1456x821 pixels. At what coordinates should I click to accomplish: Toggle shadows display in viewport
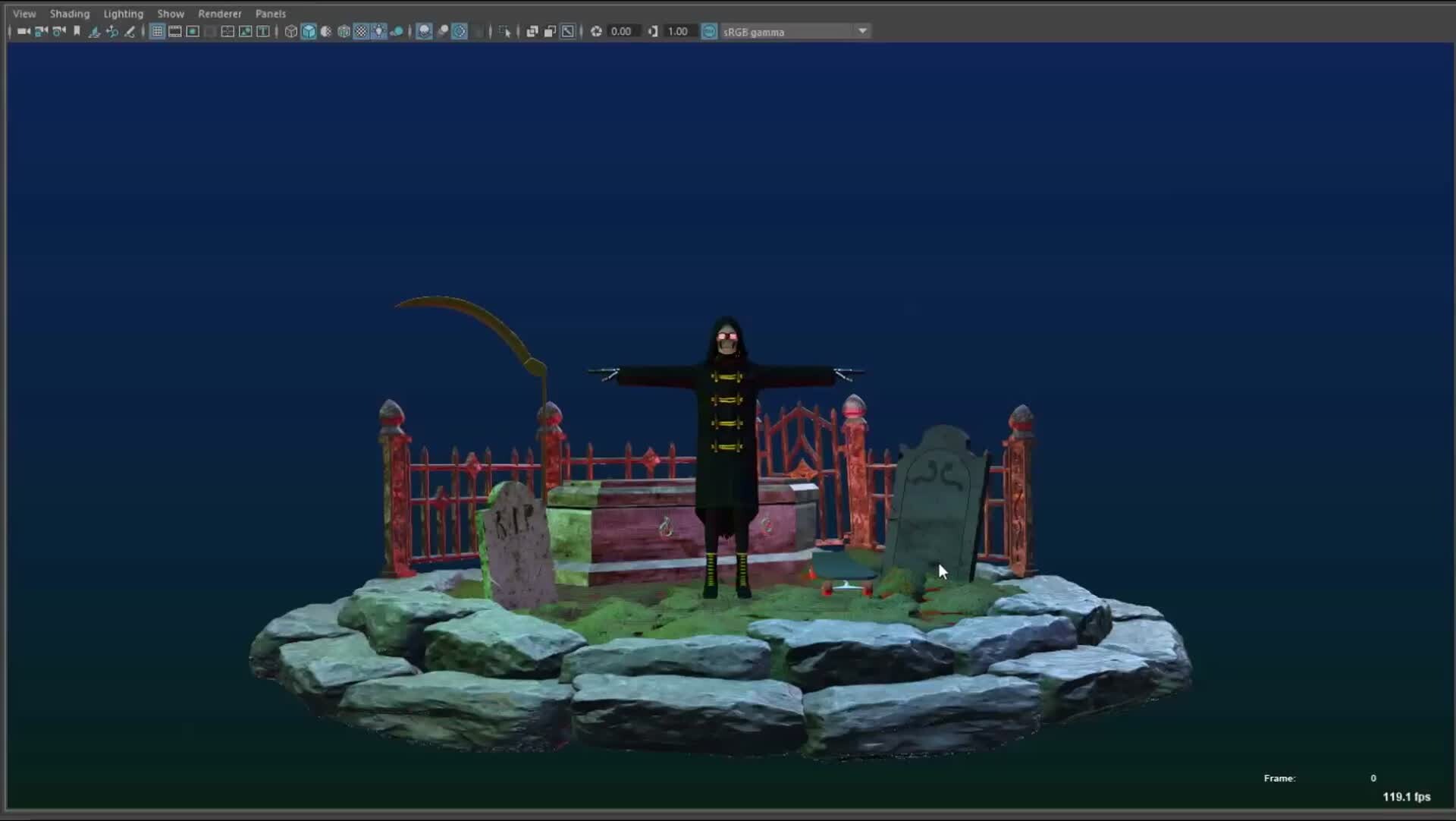(x=397, y=31)
